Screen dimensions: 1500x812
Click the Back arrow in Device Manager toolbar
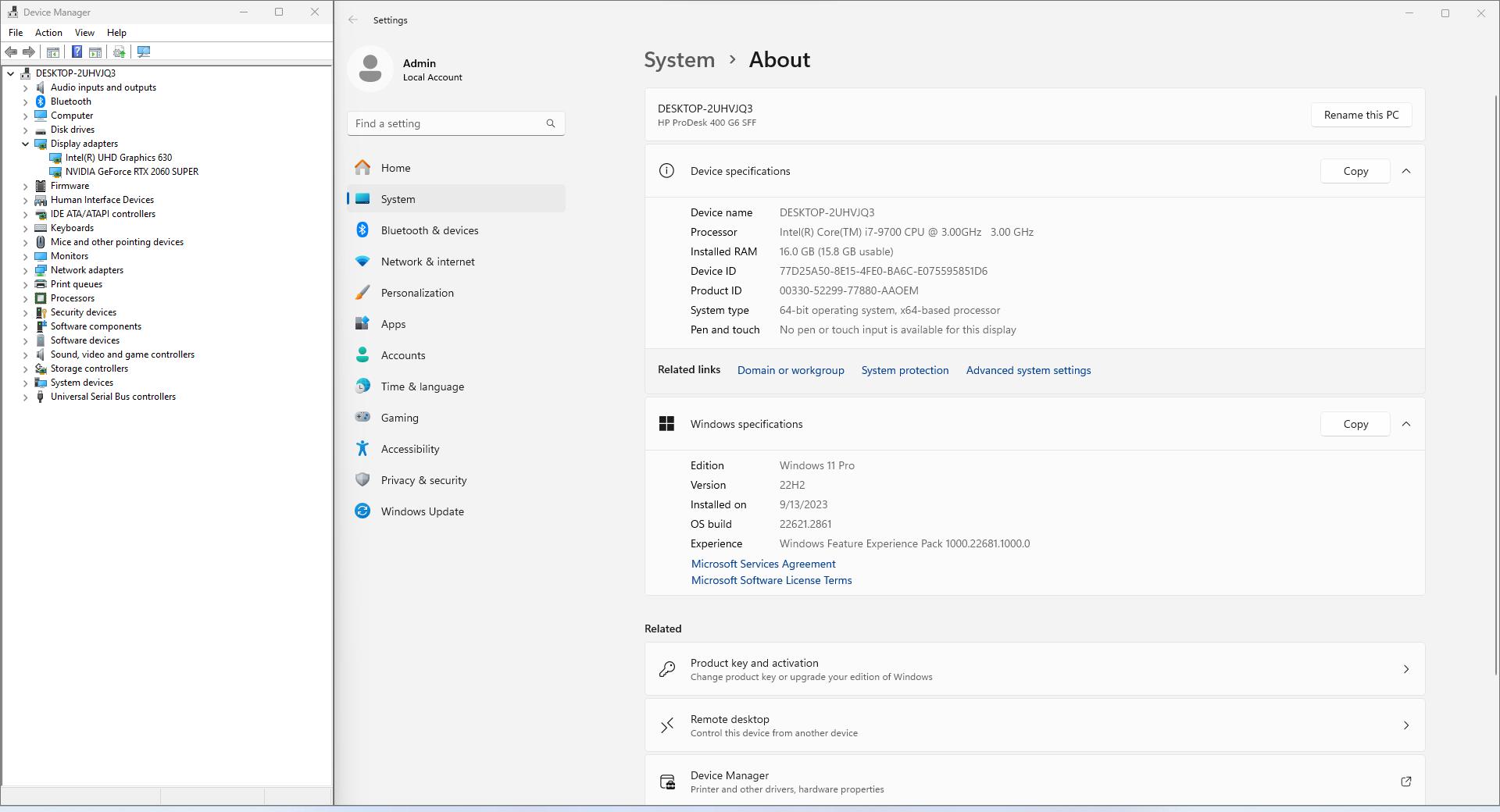[x=11, y=52]
